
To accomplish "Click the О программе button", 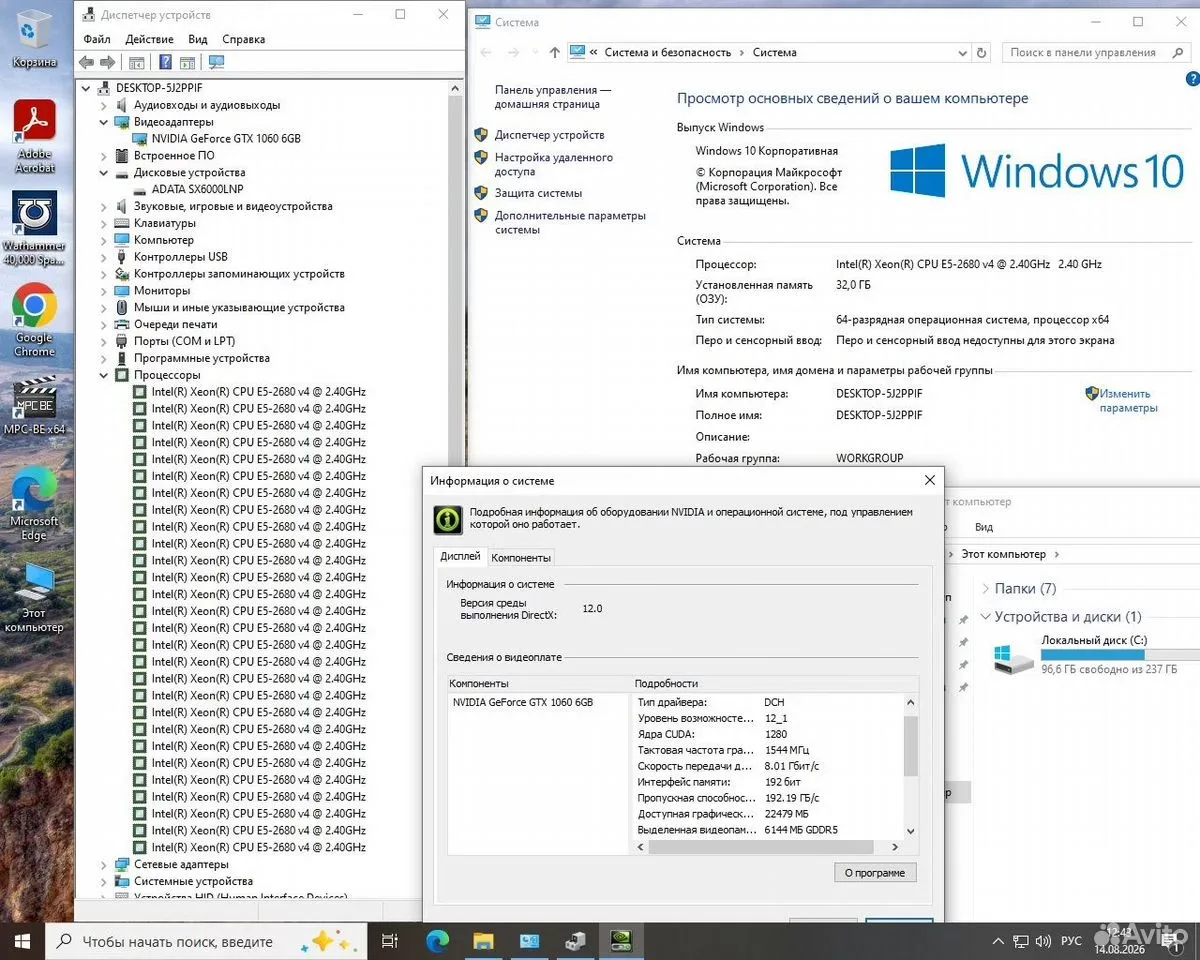I will (x=875, y=872).
